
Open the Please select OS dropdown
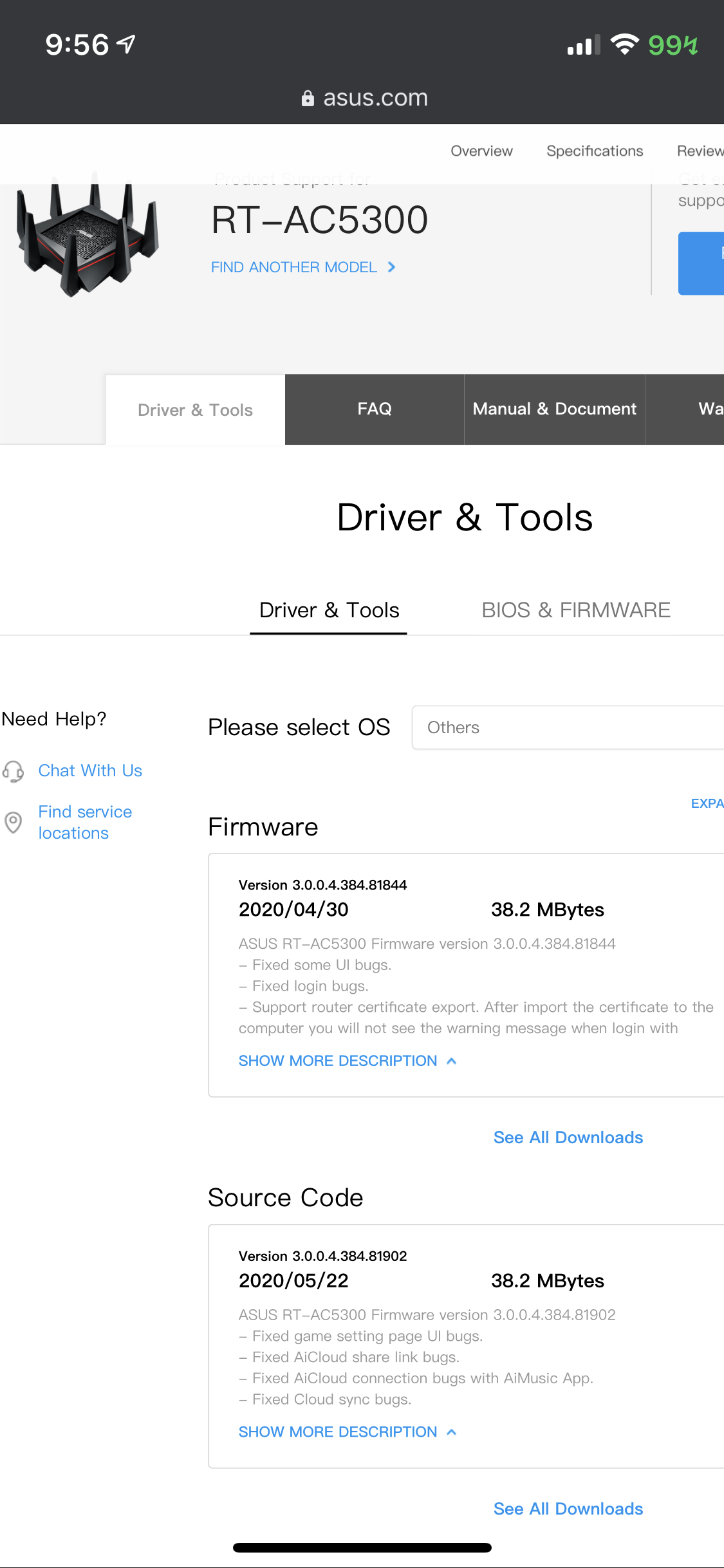click(x=566, y=727)
